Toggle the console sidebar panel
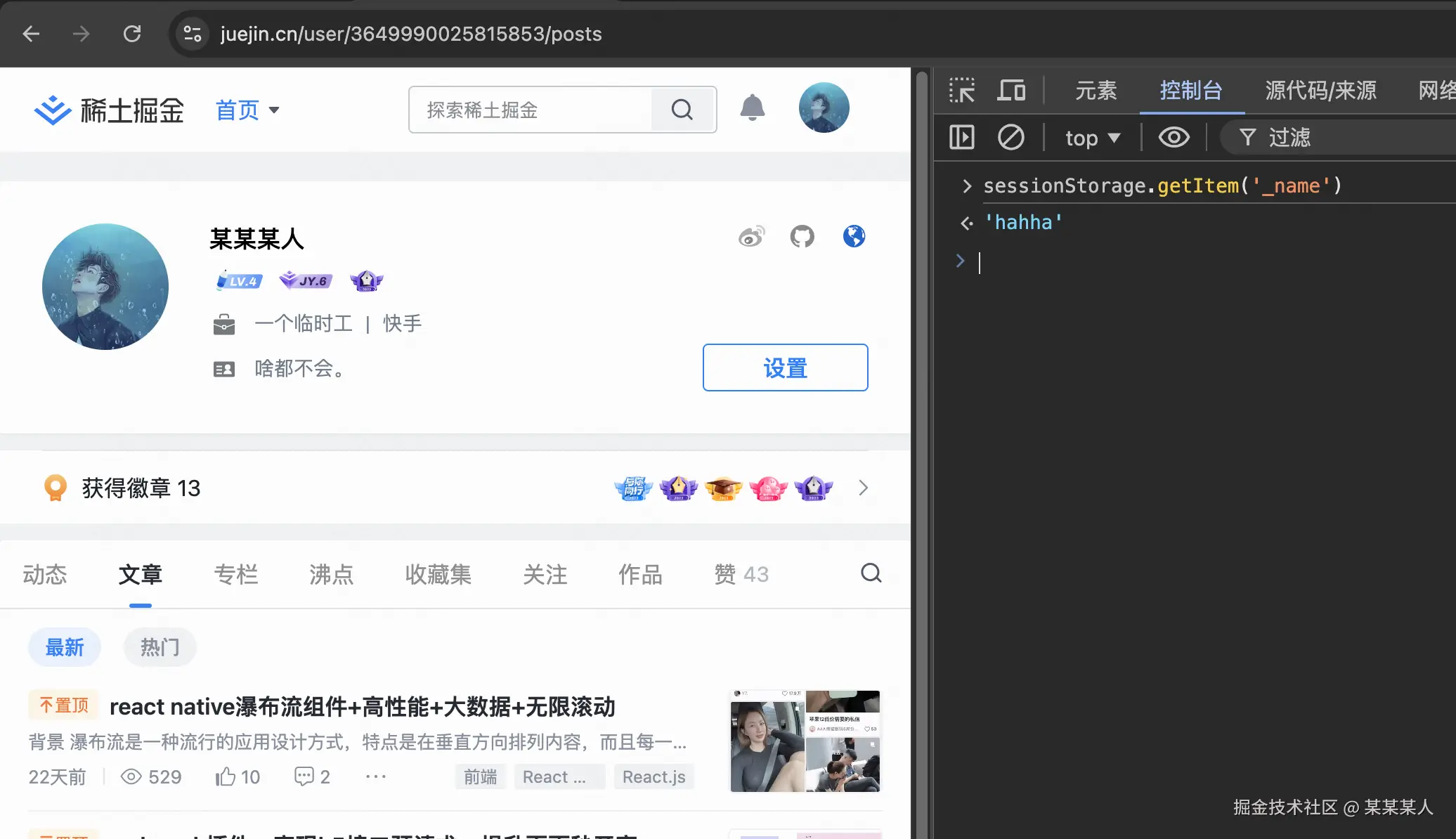This screenshot has height=839, width=1456. click(961, 137)
